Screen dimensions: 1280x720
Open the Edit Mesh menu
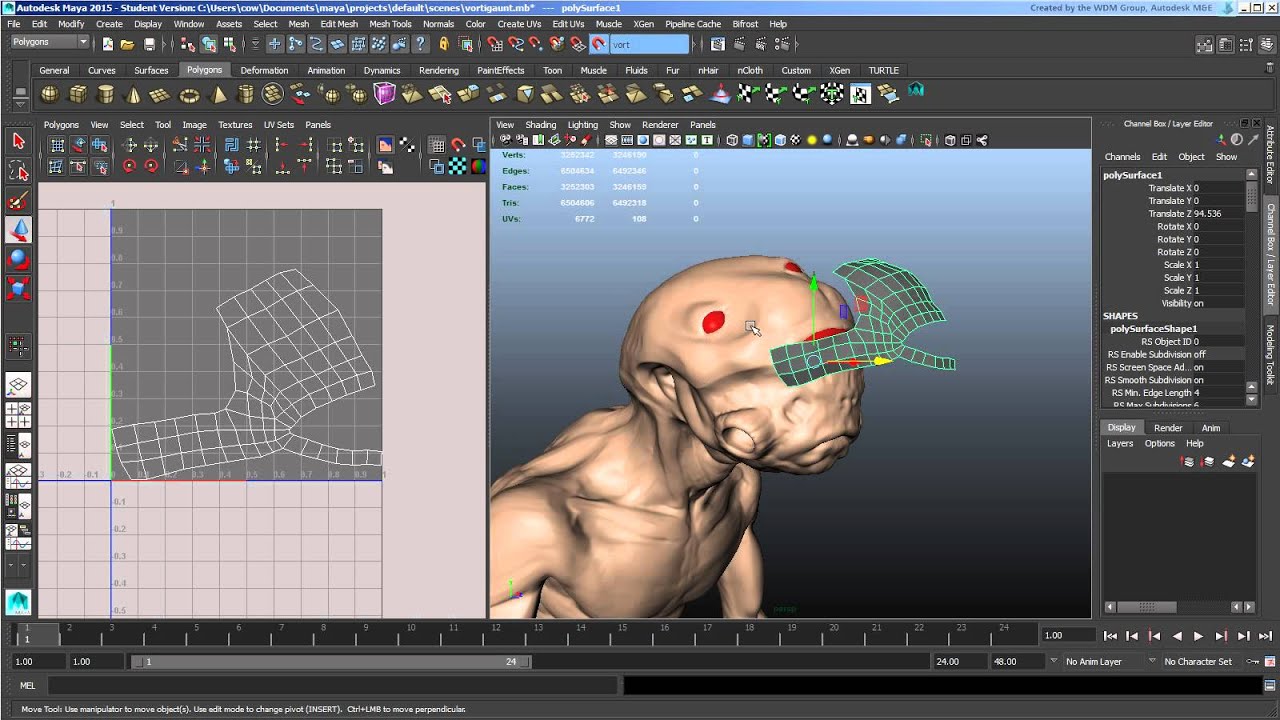click(339, 24)
